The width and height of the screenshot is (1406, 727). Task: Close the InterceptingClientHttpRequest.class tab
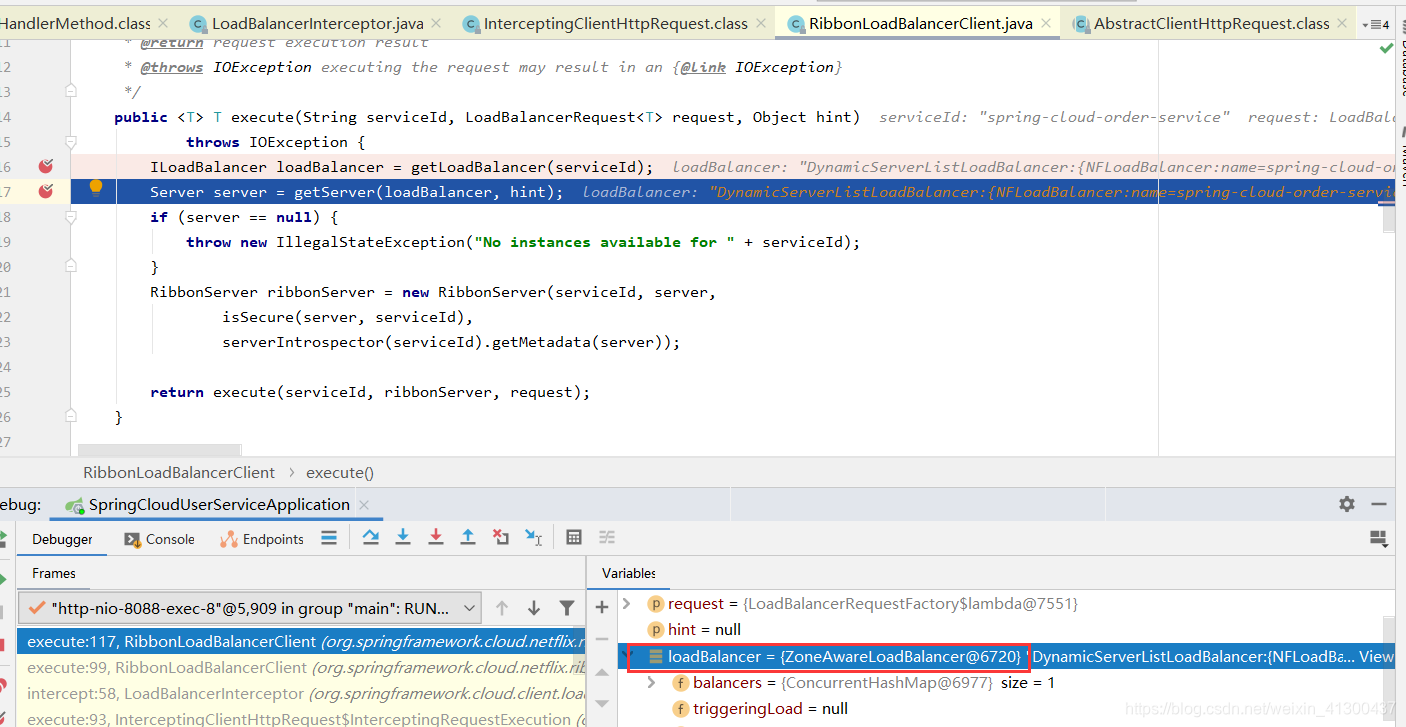pos(761,23)
